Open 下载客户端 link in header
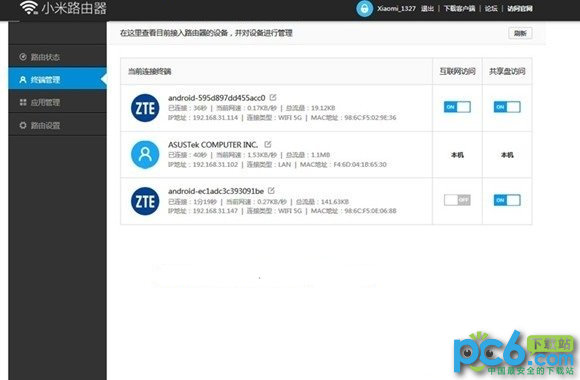580x380 pixels. point(459,9)
